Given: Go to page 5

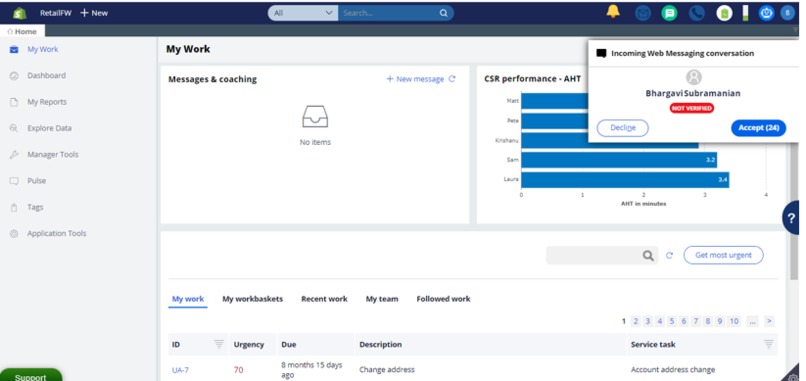Looking at the screenshot, I should (x=671, y=321).
